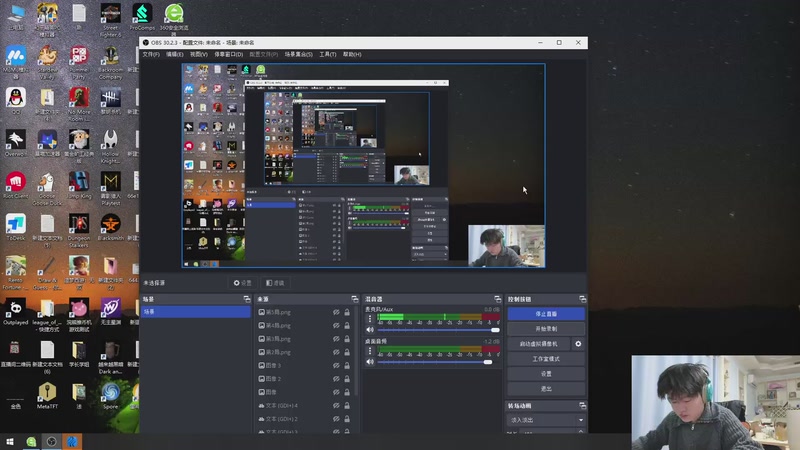The image size is (800, 450).
Task: Pop out the audio mixer dock
Action: [x=497, y=299]
